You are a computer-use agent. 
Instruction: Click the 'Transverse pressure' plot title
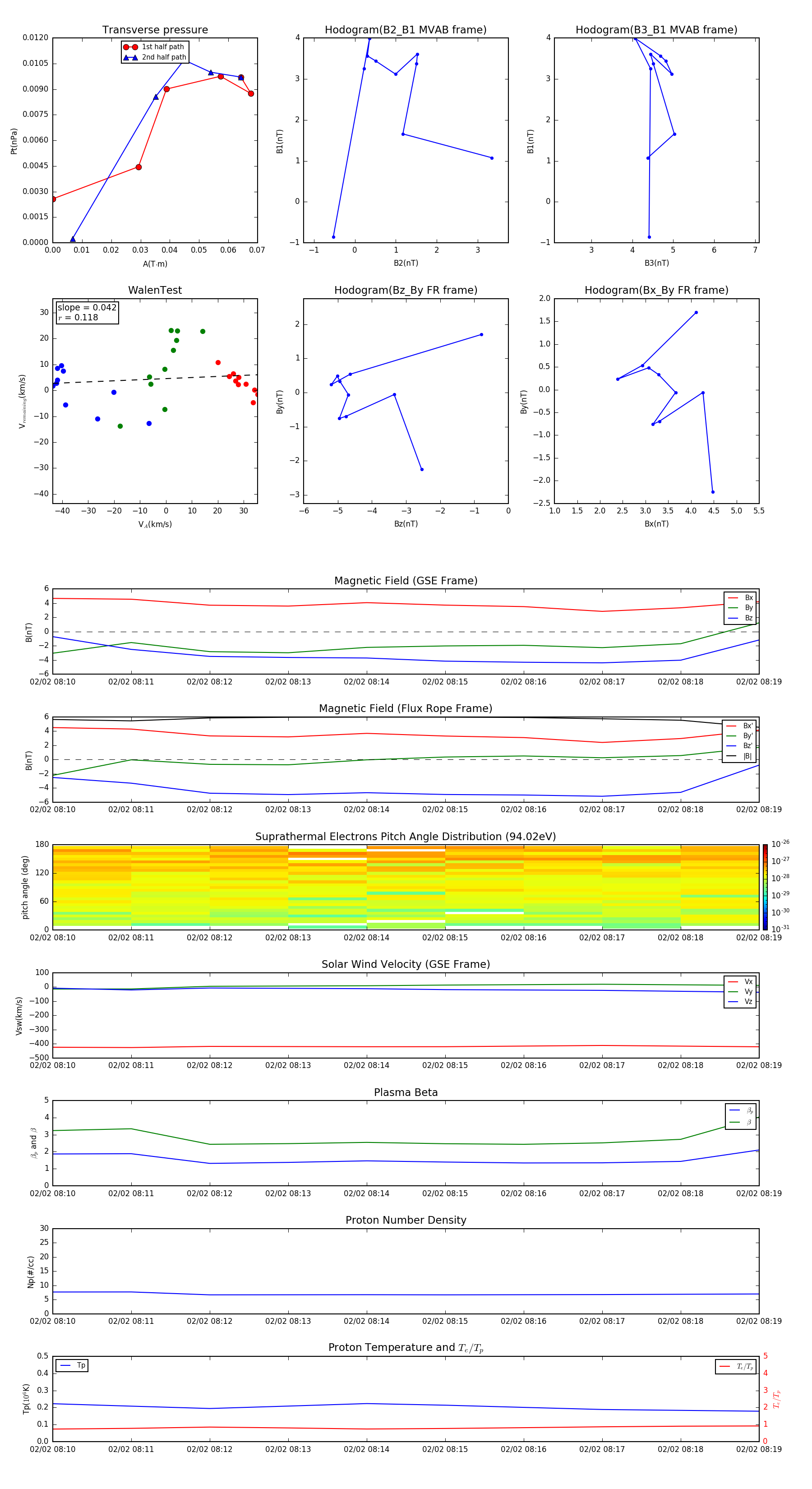click(155, 30)
